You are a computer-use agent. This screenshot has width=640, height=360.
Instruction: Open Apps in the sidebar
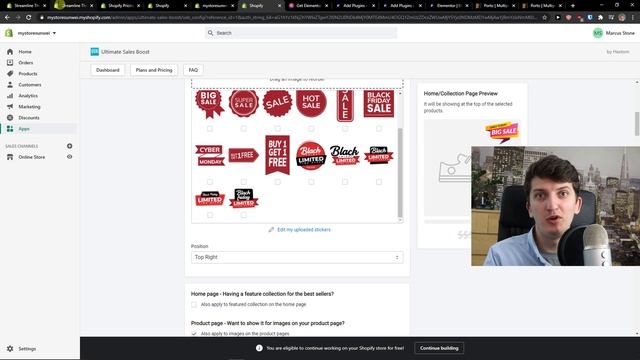pyautogui.click(x=24, y=129)
